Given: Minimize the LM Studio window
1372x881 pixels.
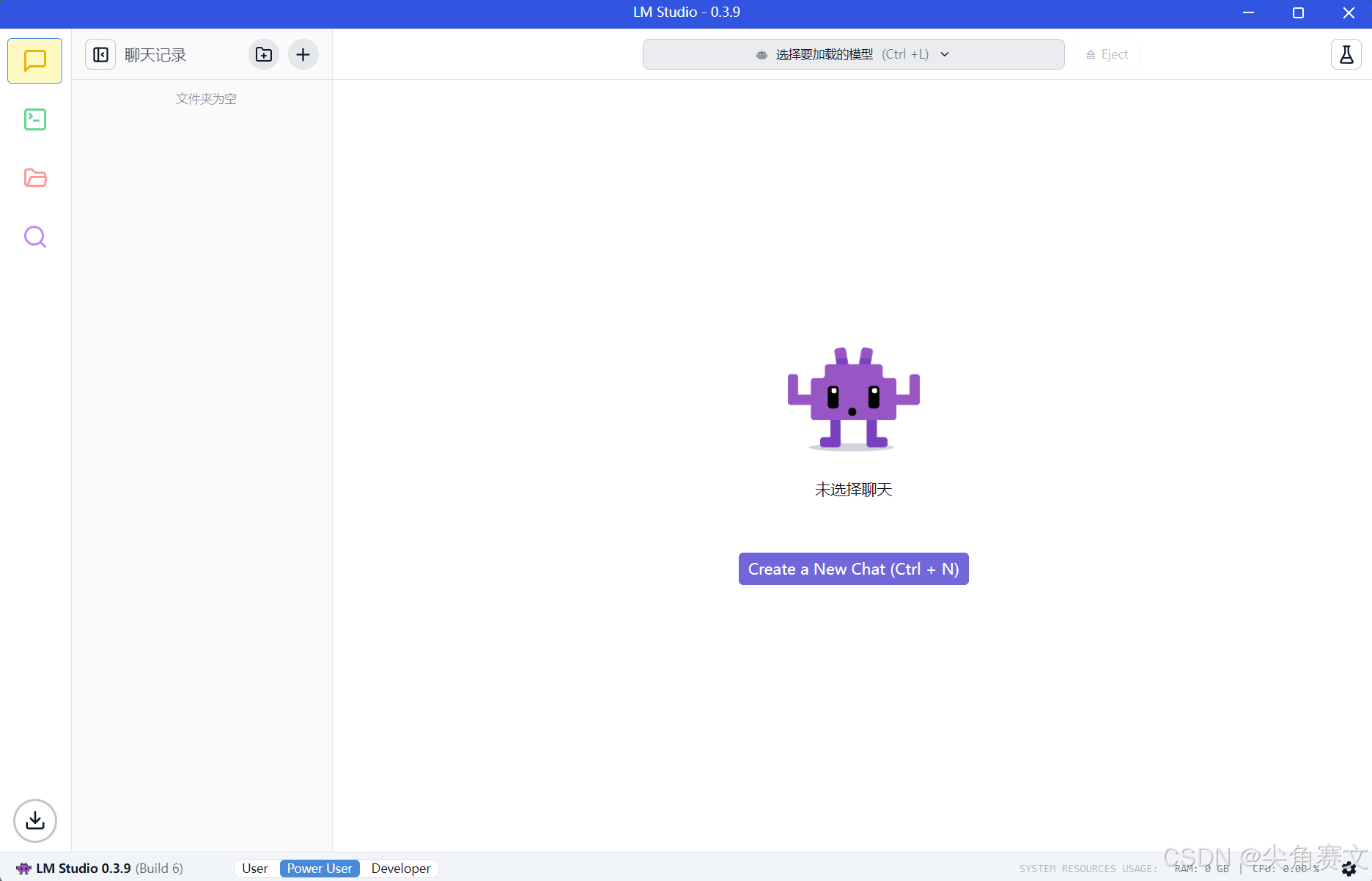Looking at the screenshot, I should click(1248, 12).
